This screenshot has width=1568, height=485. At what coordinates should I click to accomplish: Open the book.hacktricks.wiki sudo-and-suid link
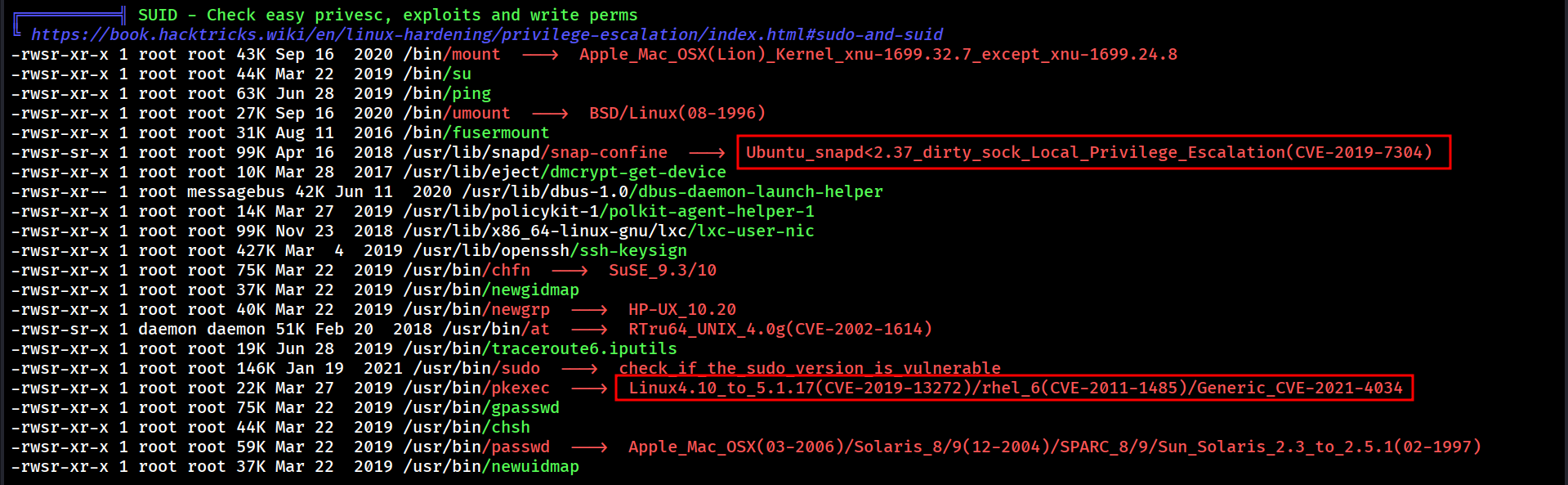coord(486,34)
